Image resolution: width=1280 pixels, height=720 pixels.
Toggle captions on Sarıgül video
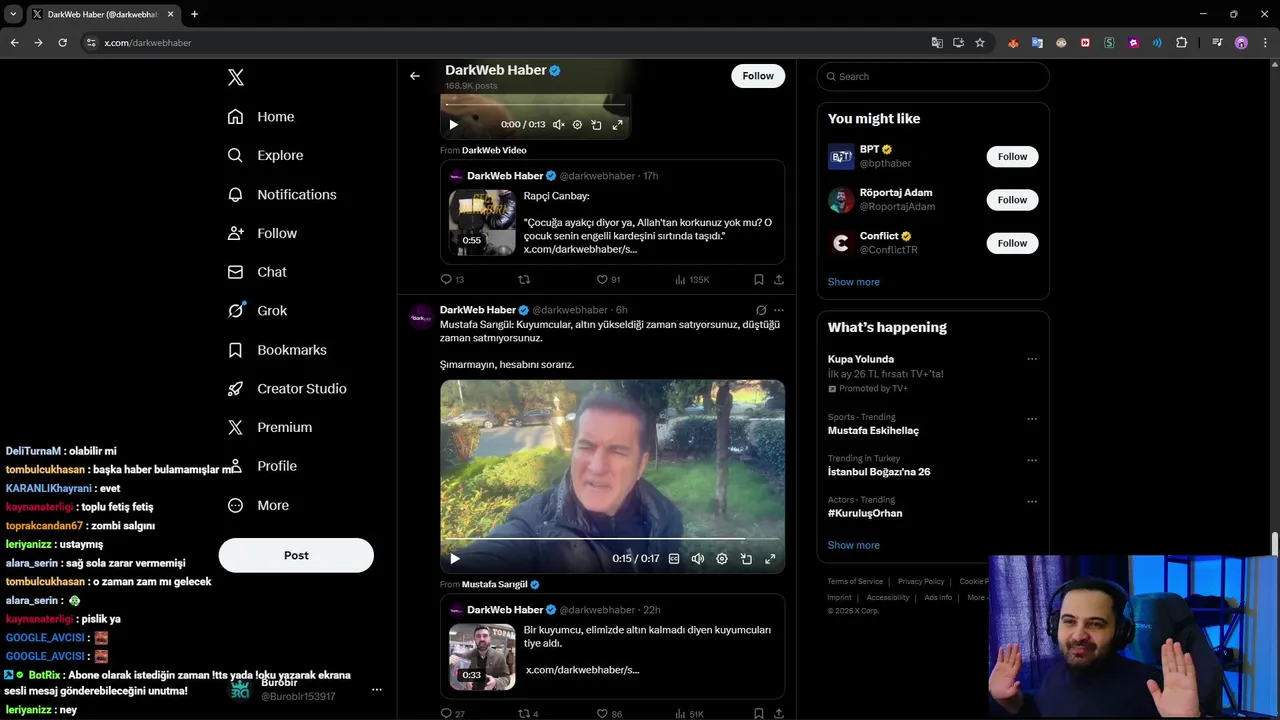tap(674, 559)
